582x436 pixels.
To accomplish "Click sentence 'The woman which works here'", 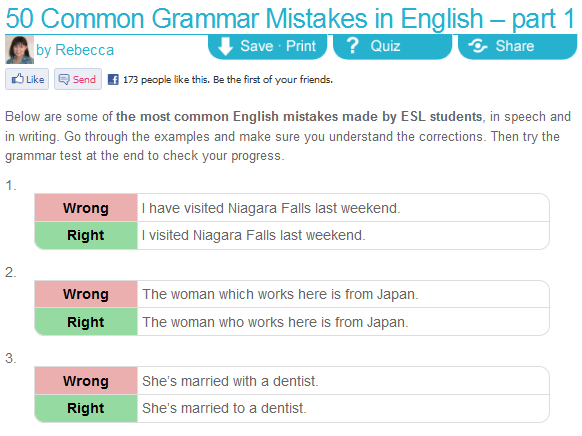I will (280, 294).
